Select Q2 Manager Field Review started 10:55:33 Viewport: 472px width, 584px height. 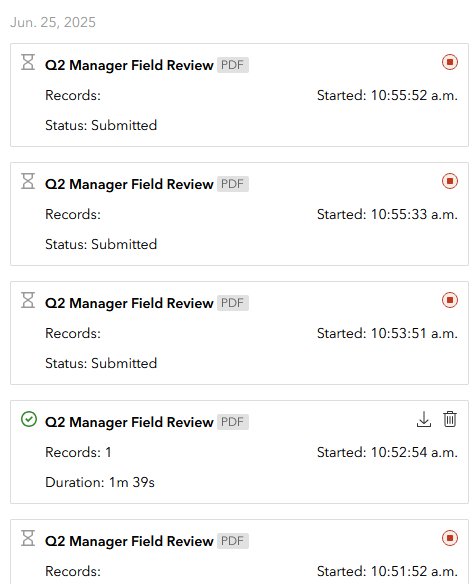tap(129, 184)
